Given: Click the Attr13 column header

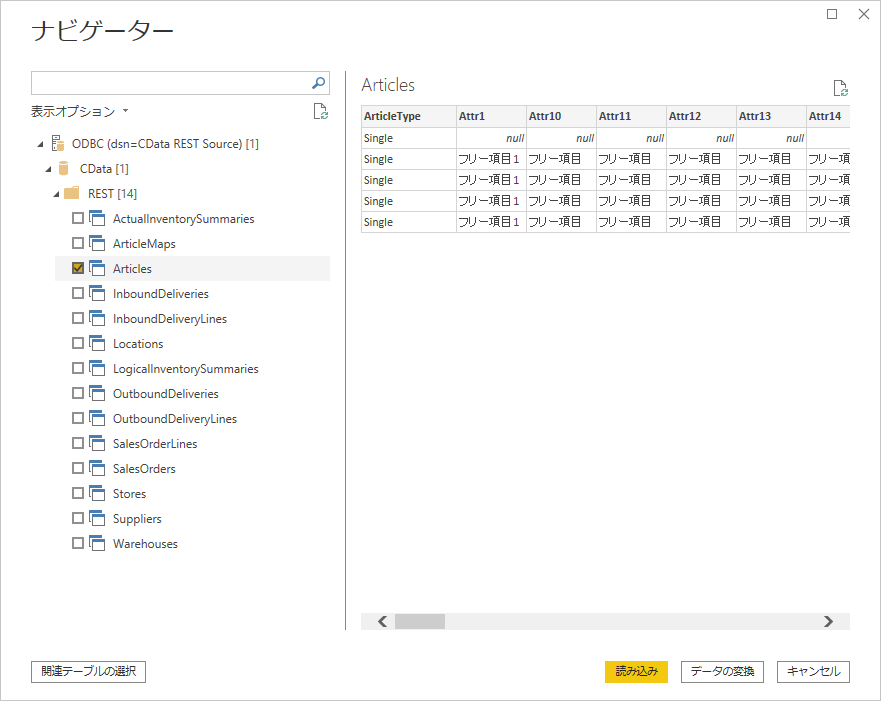Looking at the screenshot, I should [x=771, y=116].
